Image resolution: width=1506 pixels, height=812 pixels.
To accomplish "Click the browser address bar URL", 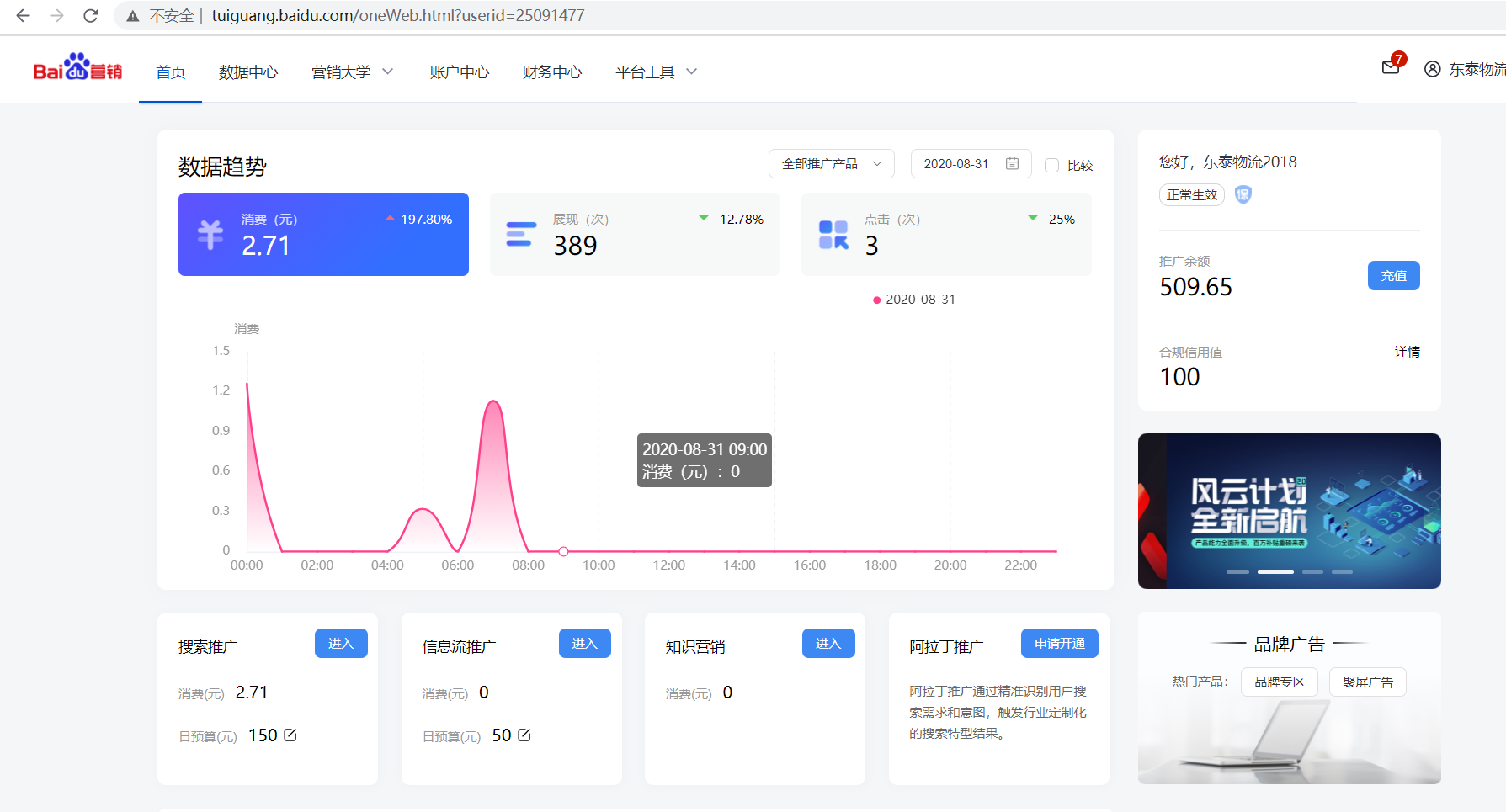I will click(398, 15).
